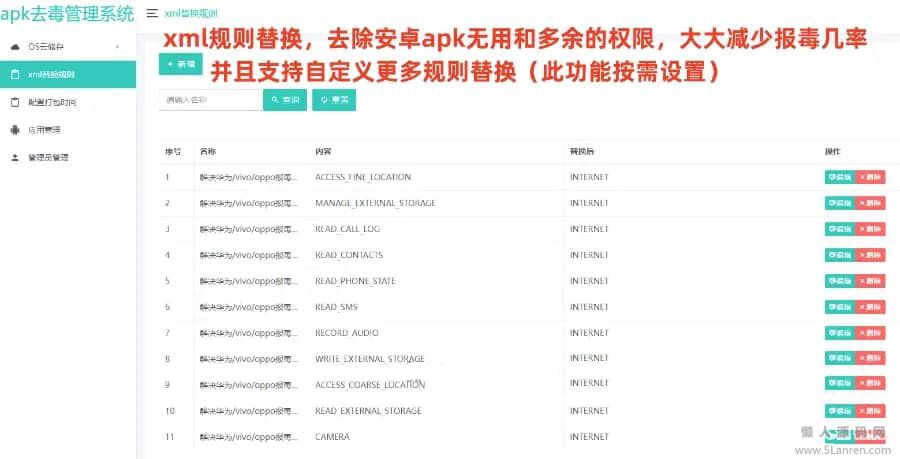
Task: Click the 序号 column header
Action: (x=173, y=151)
